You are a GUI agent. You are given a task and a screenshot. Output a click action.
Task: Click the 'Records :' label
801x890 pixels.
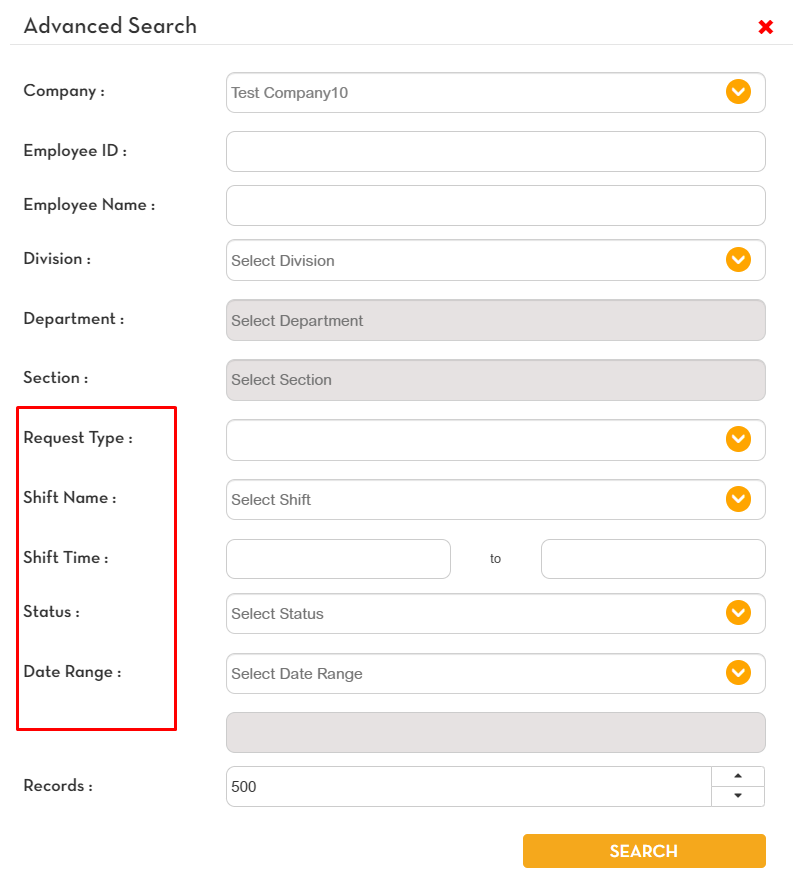(x=58, y=786)
